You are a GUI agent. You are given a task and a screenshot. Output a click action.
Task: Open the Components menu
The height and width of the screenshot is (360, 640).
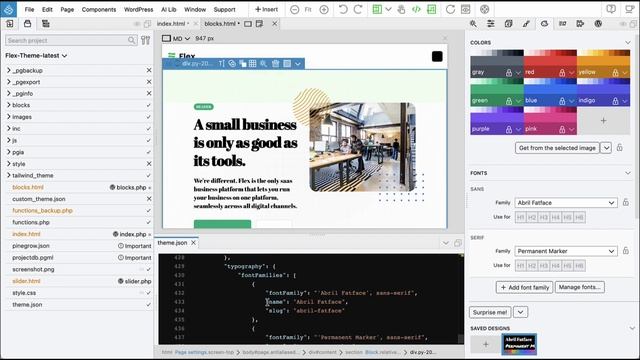99,9
